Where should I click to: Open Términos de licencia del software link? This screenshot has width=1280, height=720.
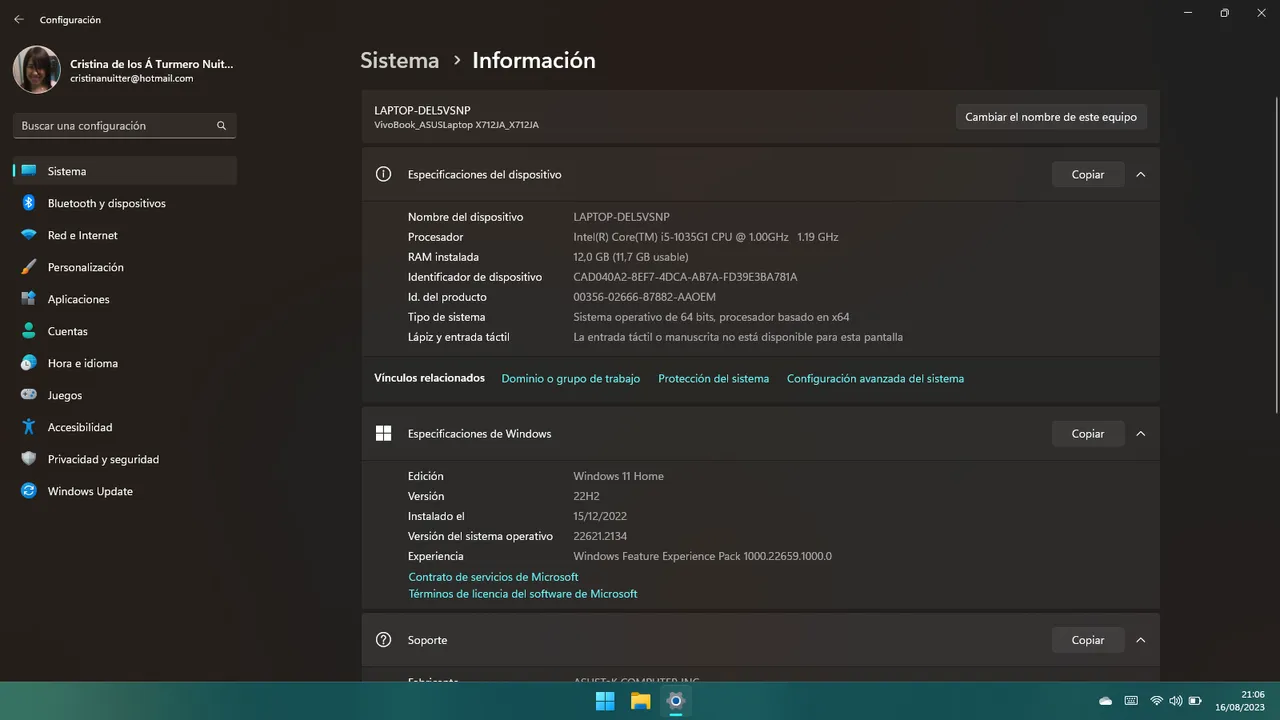[522, 594]
